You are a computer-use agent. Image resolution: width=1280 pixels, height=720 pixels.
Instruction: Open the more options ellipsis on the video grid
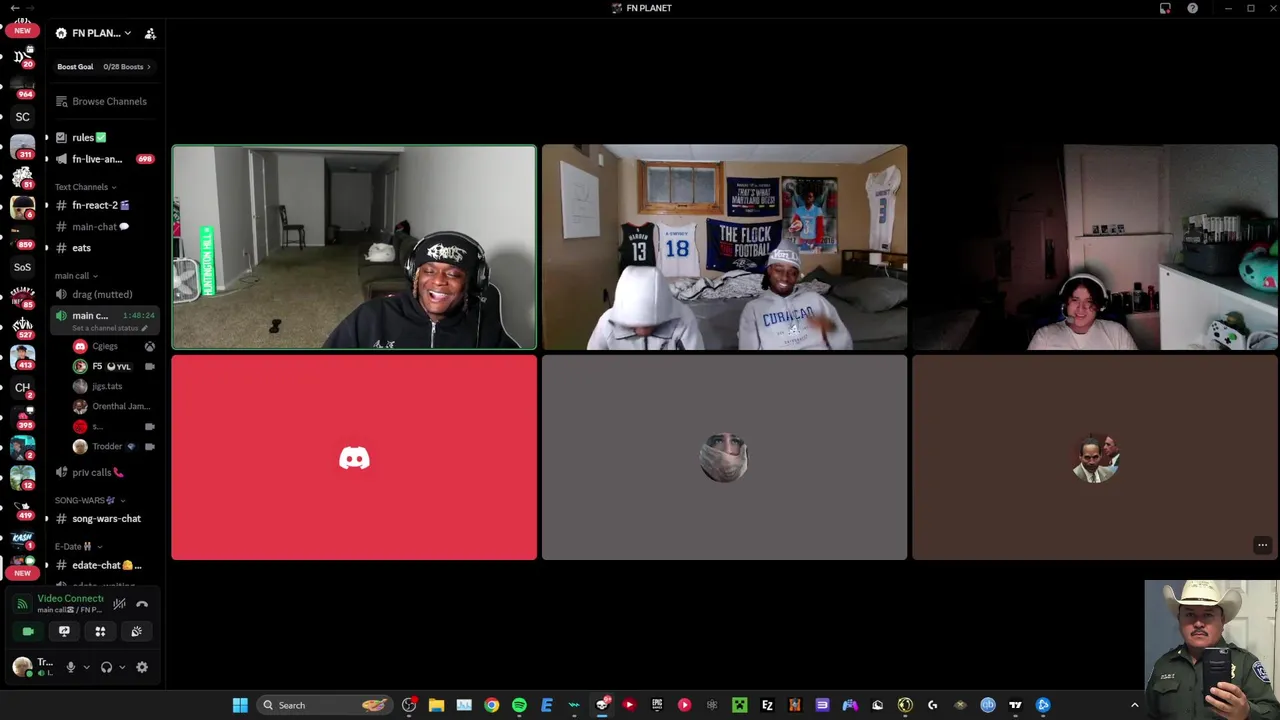[x=1262, y=545]
